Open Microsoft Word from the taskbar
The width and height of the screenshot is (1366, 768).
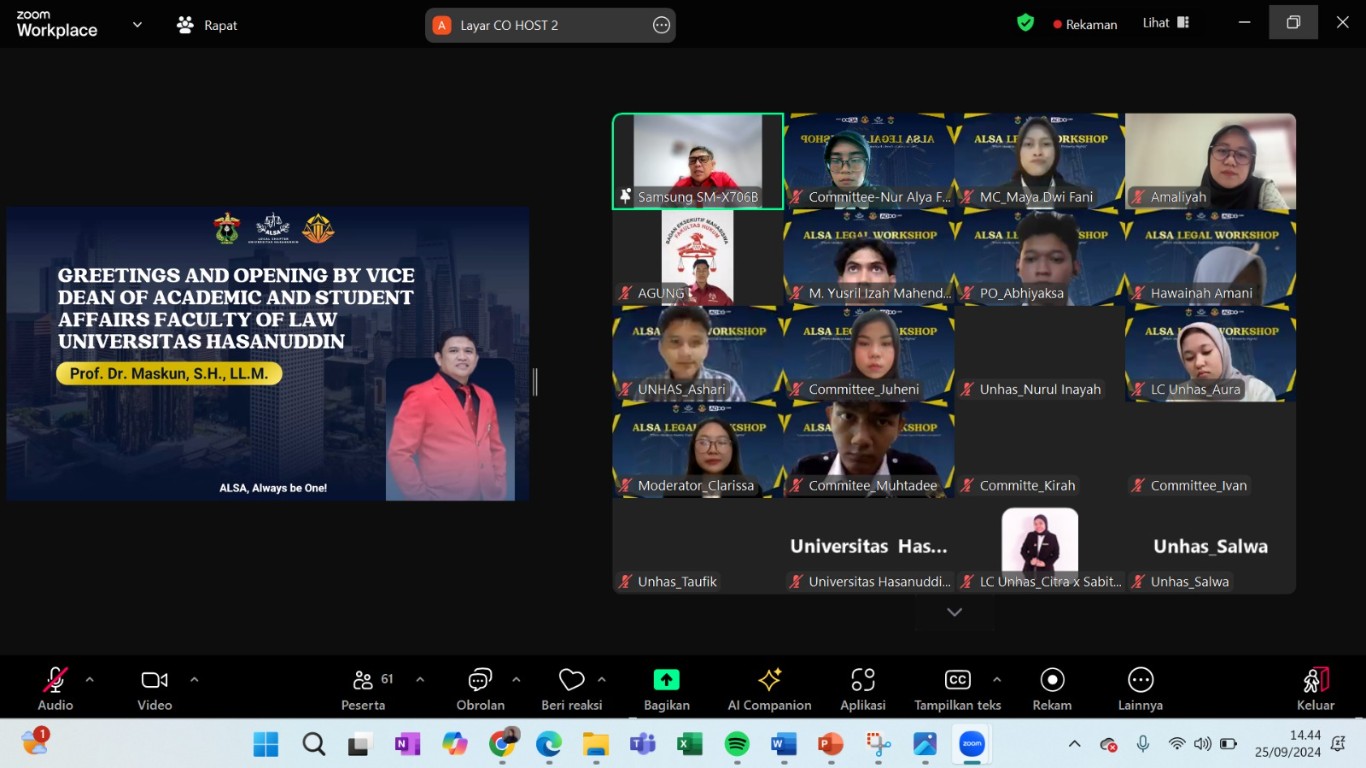coord(784,744)
